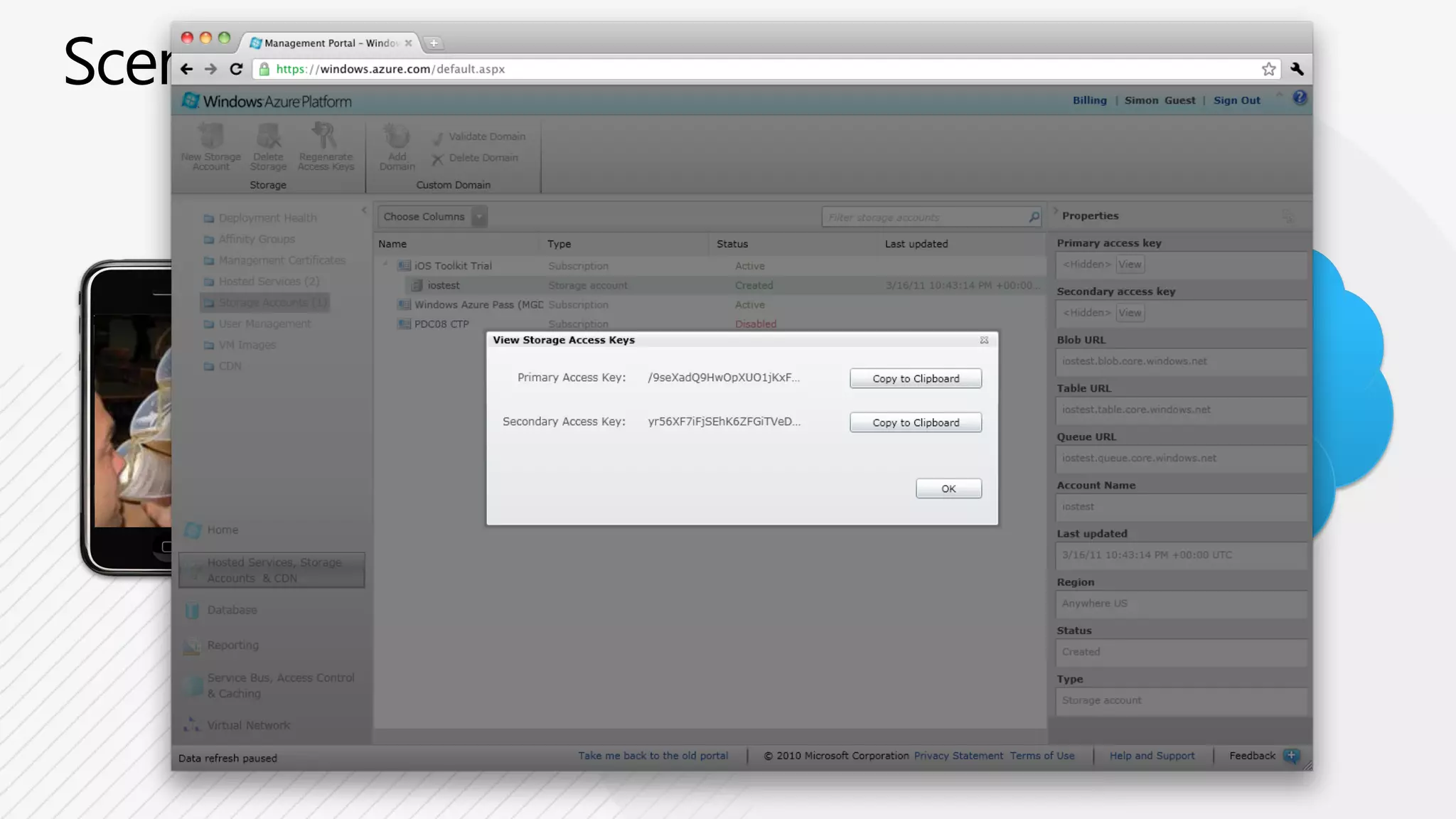Click the Sign Out link
This screenshot has width=1456, height=819.
[x=1236, y=100]
